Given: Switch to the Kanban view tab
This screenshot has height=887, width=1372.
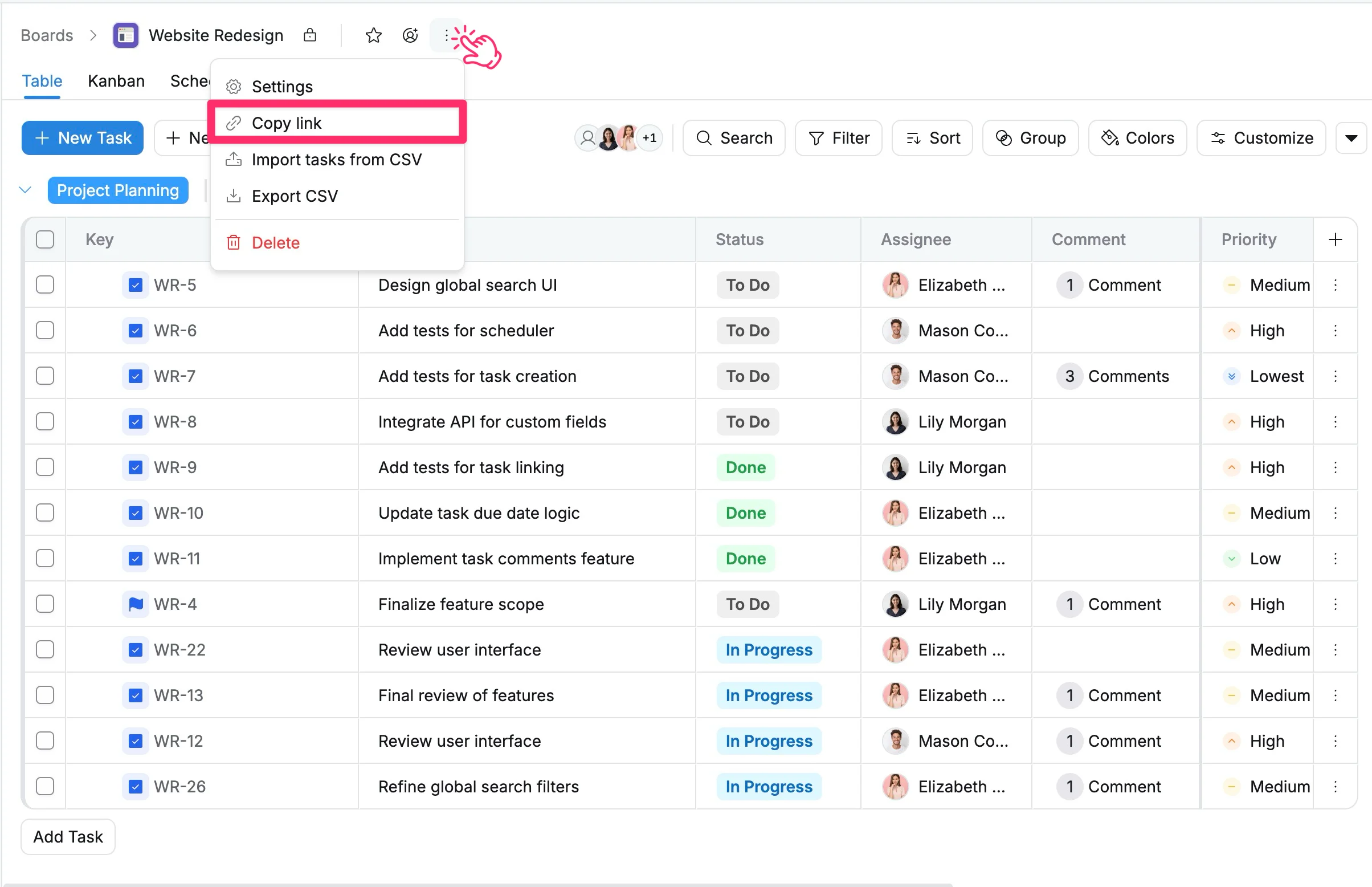Looking at the screenshot, I should click(116, 81).
